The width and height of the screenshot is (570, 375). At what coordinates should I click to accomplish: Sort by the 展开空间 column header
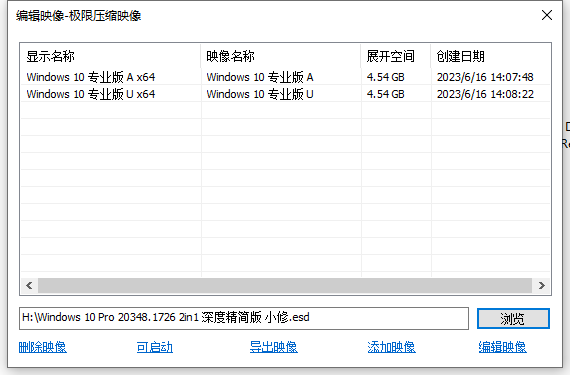pyautogui.click(x=396, y=56)
